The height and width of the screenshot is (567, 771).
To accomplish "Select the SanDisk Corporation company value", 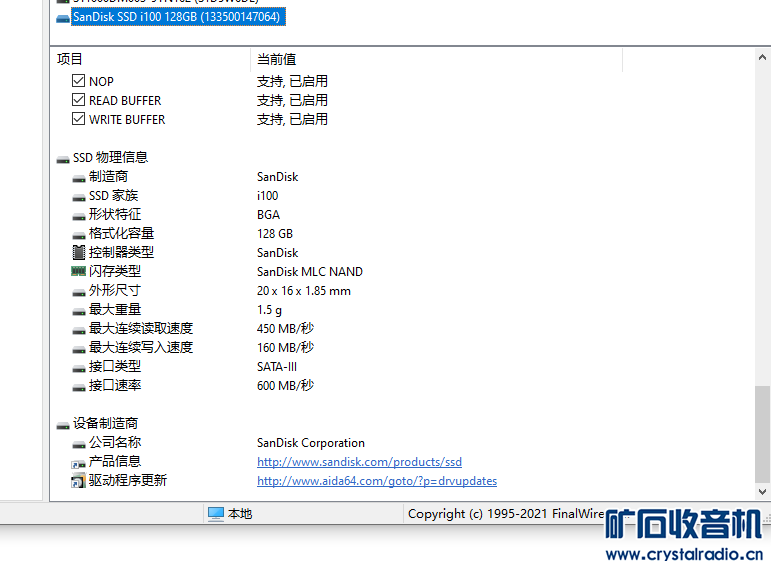I will tap(311, 443).
